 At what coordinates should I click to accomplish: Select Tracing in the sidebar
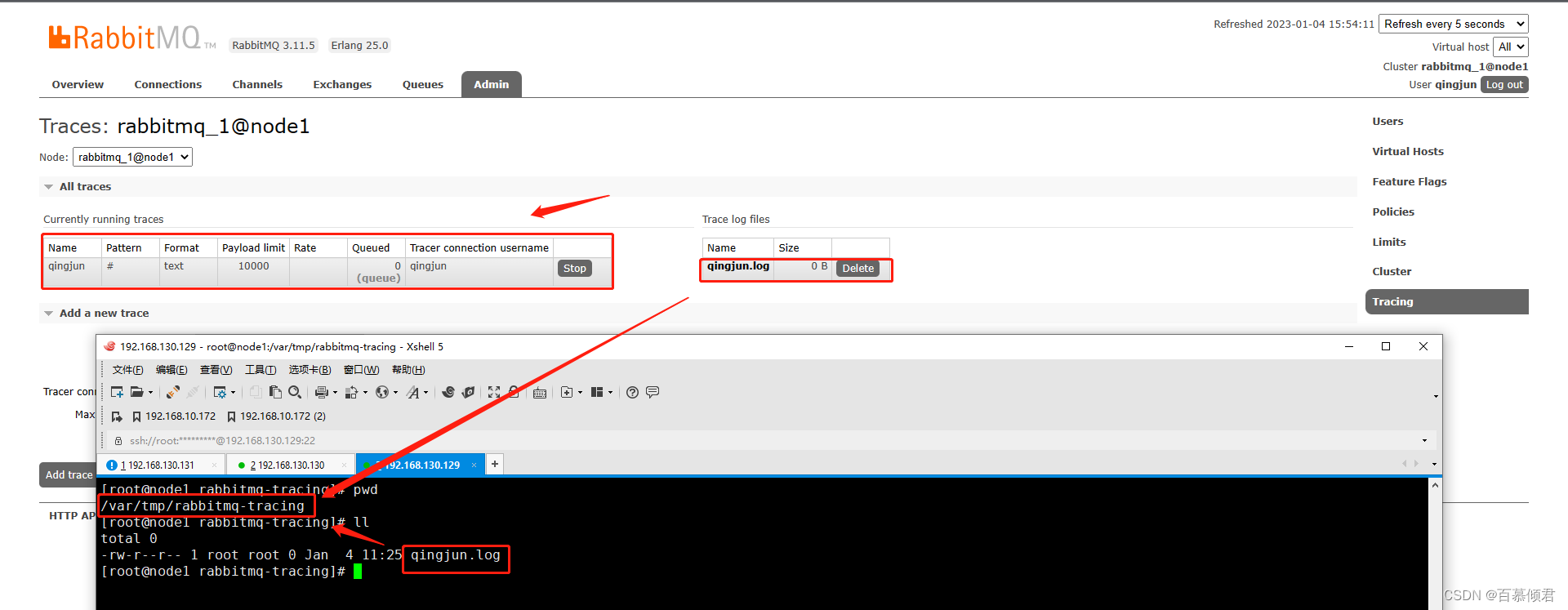(x=1446, y=301)
